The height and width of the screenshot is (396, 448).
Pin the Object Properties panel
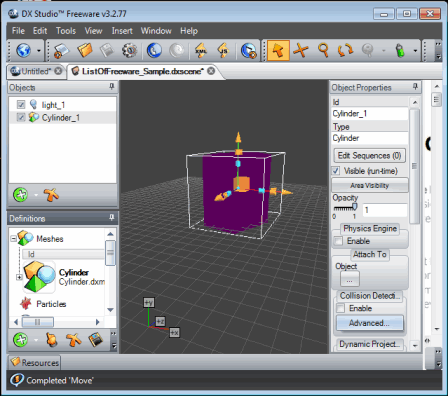pyautogui.click(x=415, y=87)
